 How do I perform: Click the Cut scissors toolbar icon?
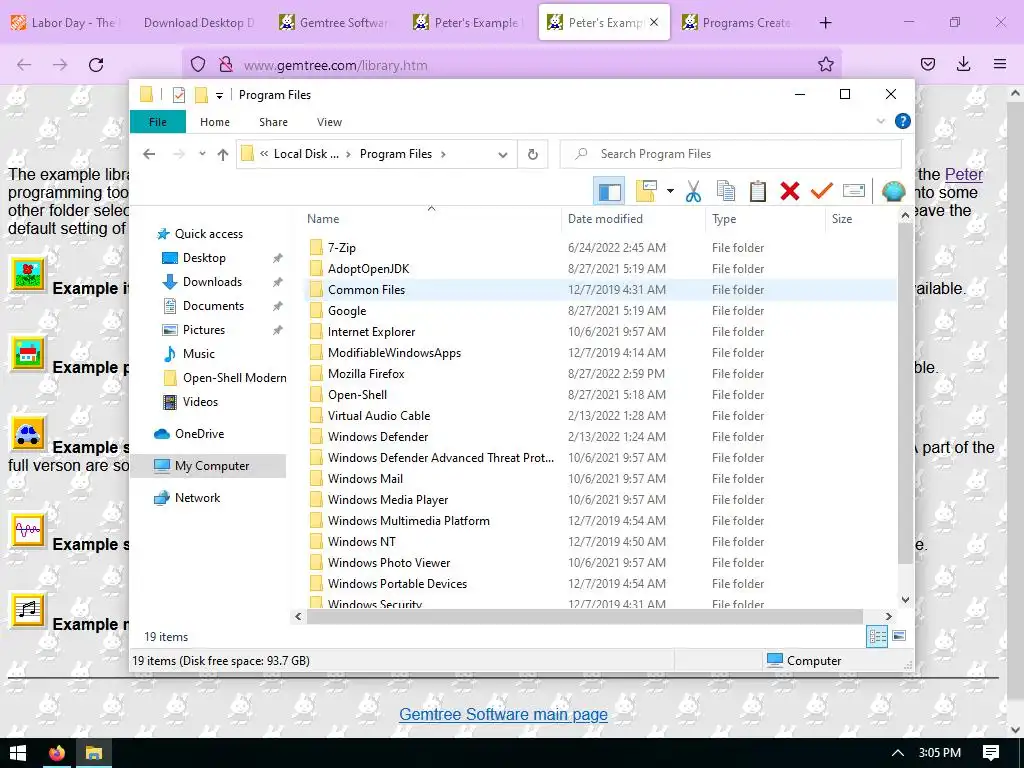[x=693, y=191]
